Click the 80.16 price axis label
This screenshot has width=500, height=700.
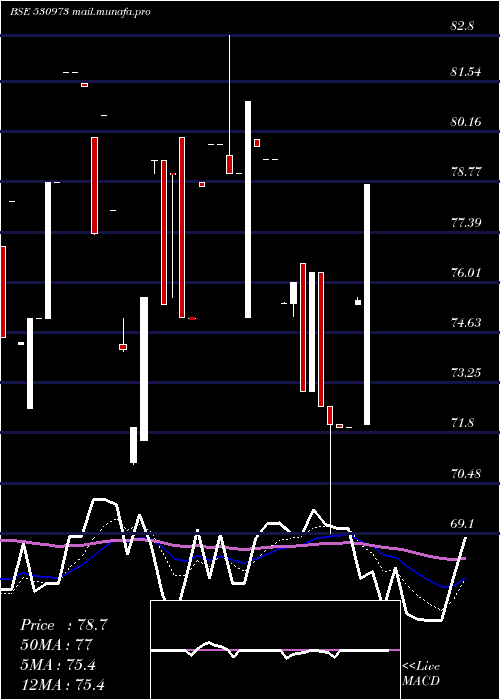pyautogui.click(x=466, y=122)
